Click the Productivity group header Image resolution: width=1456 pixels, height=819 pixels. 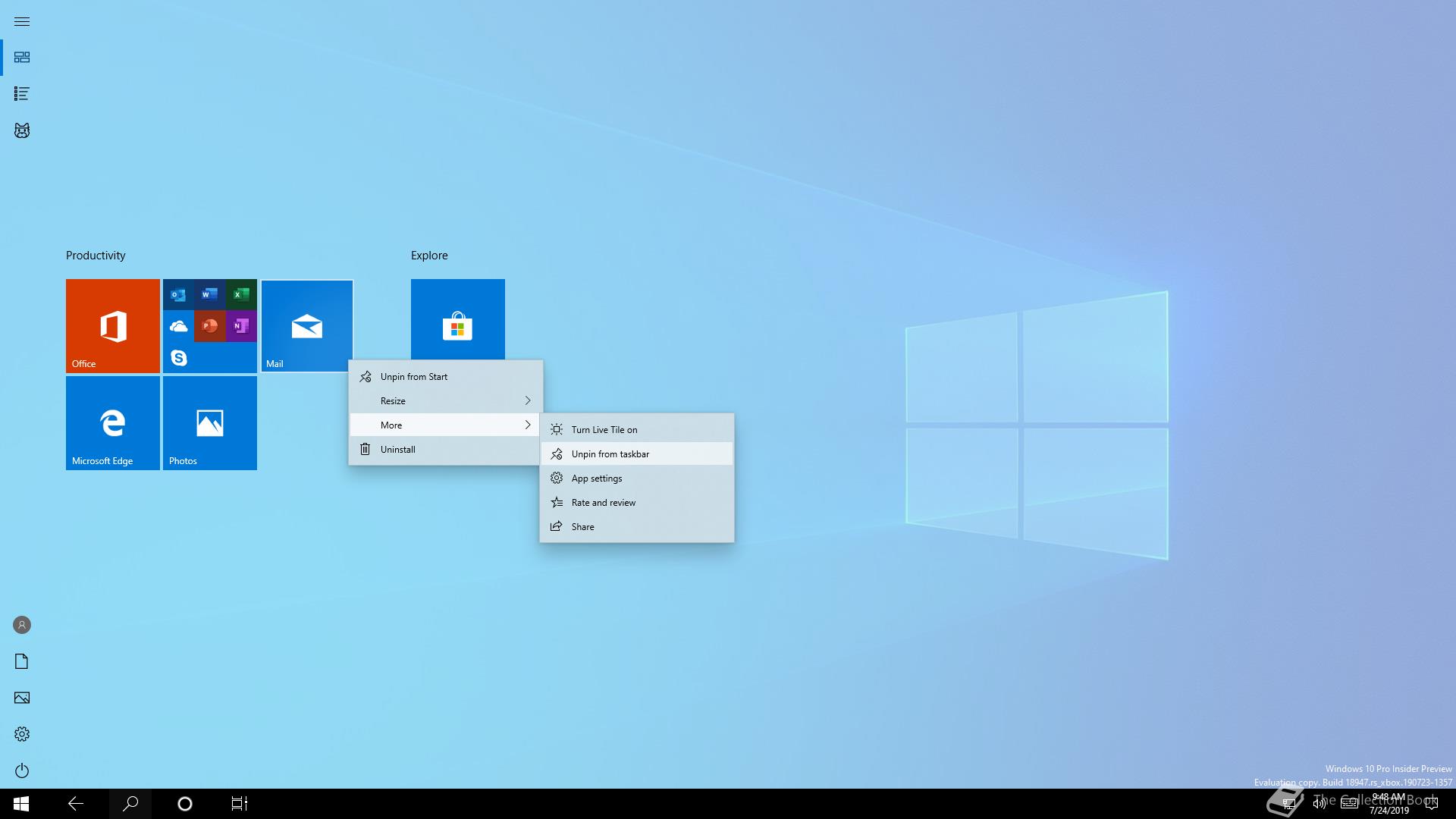click(x=96, y=256)
